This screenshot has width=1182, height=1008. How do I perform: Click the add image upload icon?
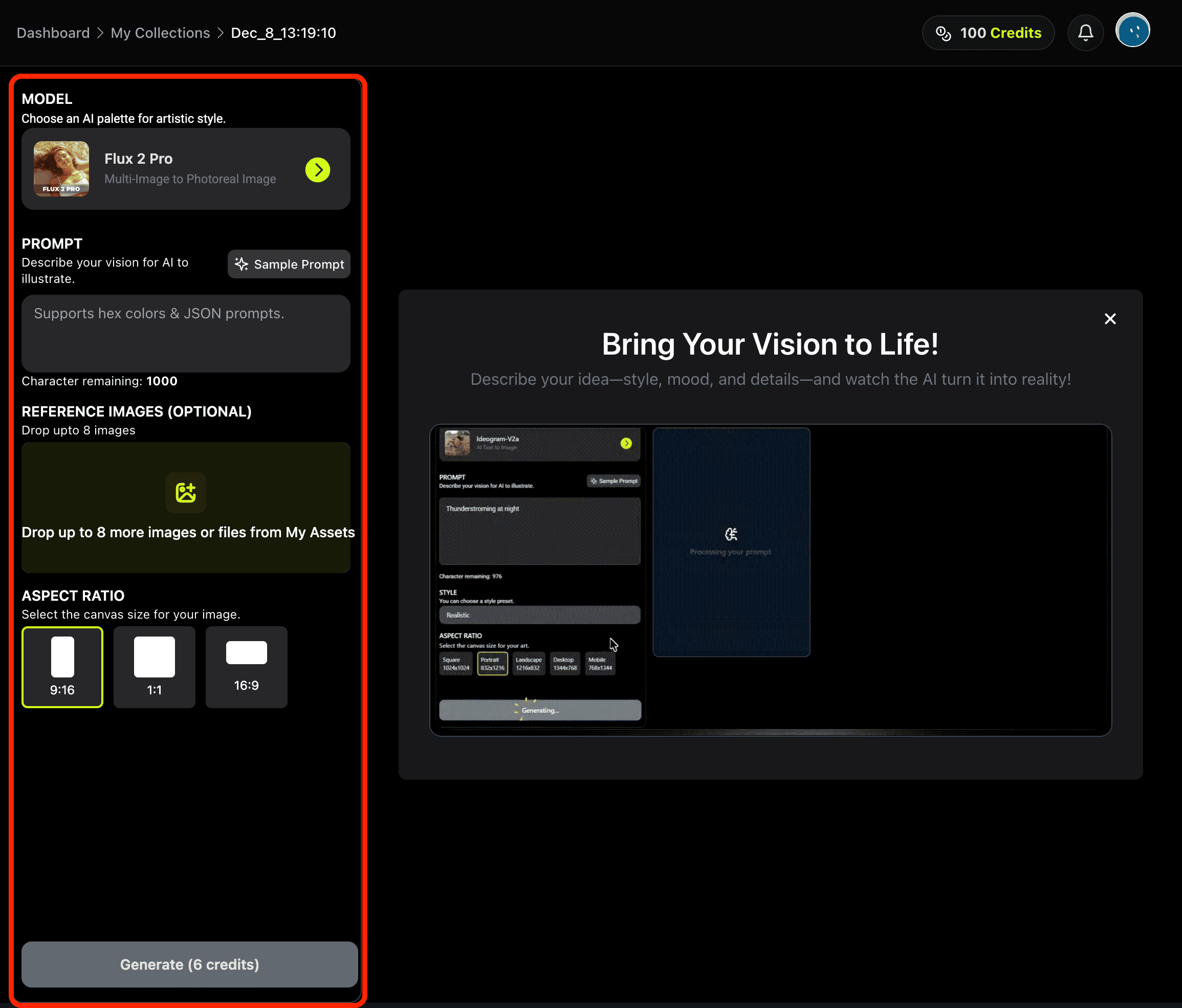pos(185,492)
